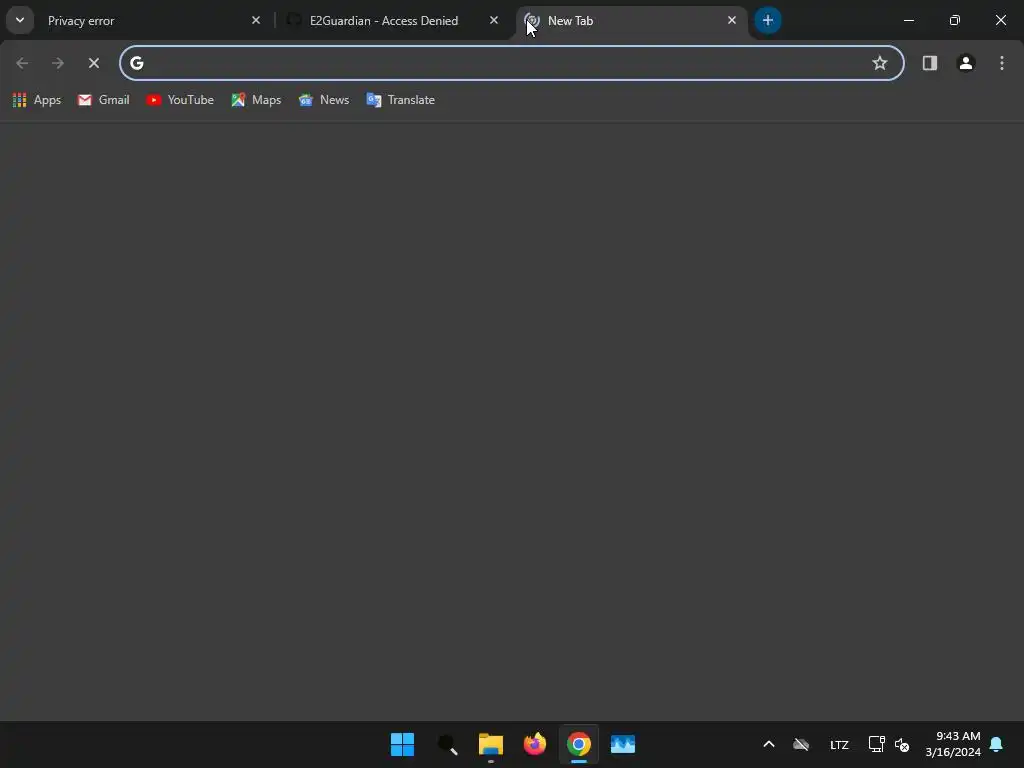The height and width of the screenshot is (768, 1024).
Task: Close the E2Guardian - Access Denied tab
Action: (x=494, y=20)
